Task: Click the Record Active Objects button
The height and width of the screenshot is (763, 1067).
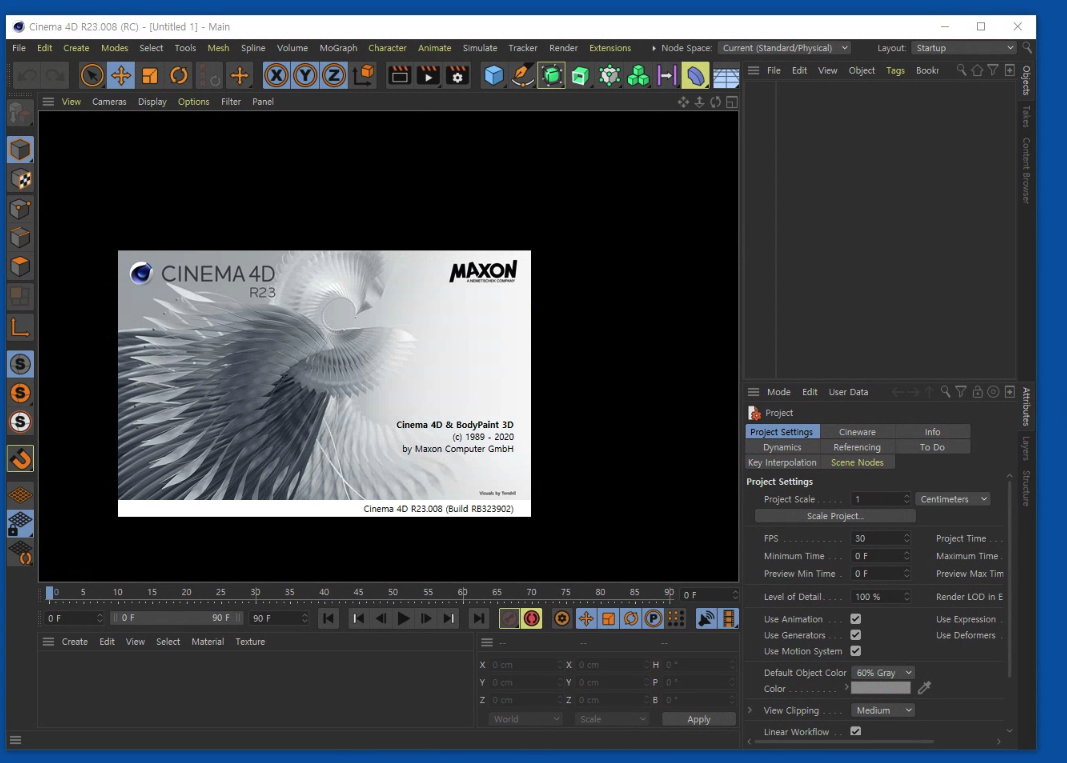Action: 509,619
